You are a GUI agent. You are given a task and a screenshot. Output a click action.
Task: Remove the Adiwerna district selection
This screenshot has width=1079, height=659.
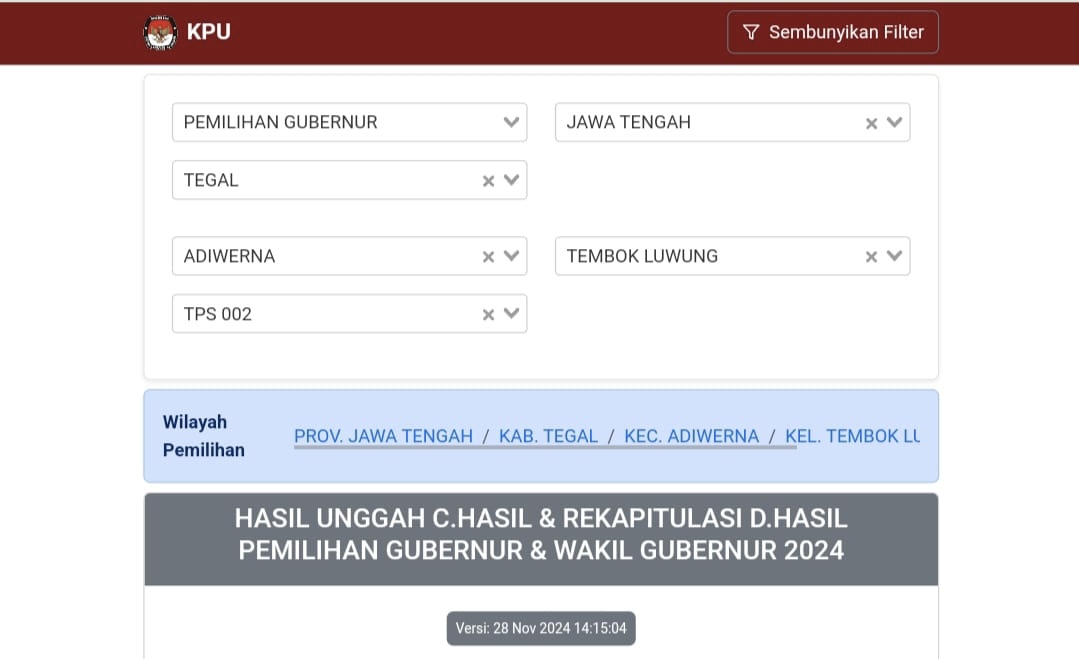click(x=488, y=257)
